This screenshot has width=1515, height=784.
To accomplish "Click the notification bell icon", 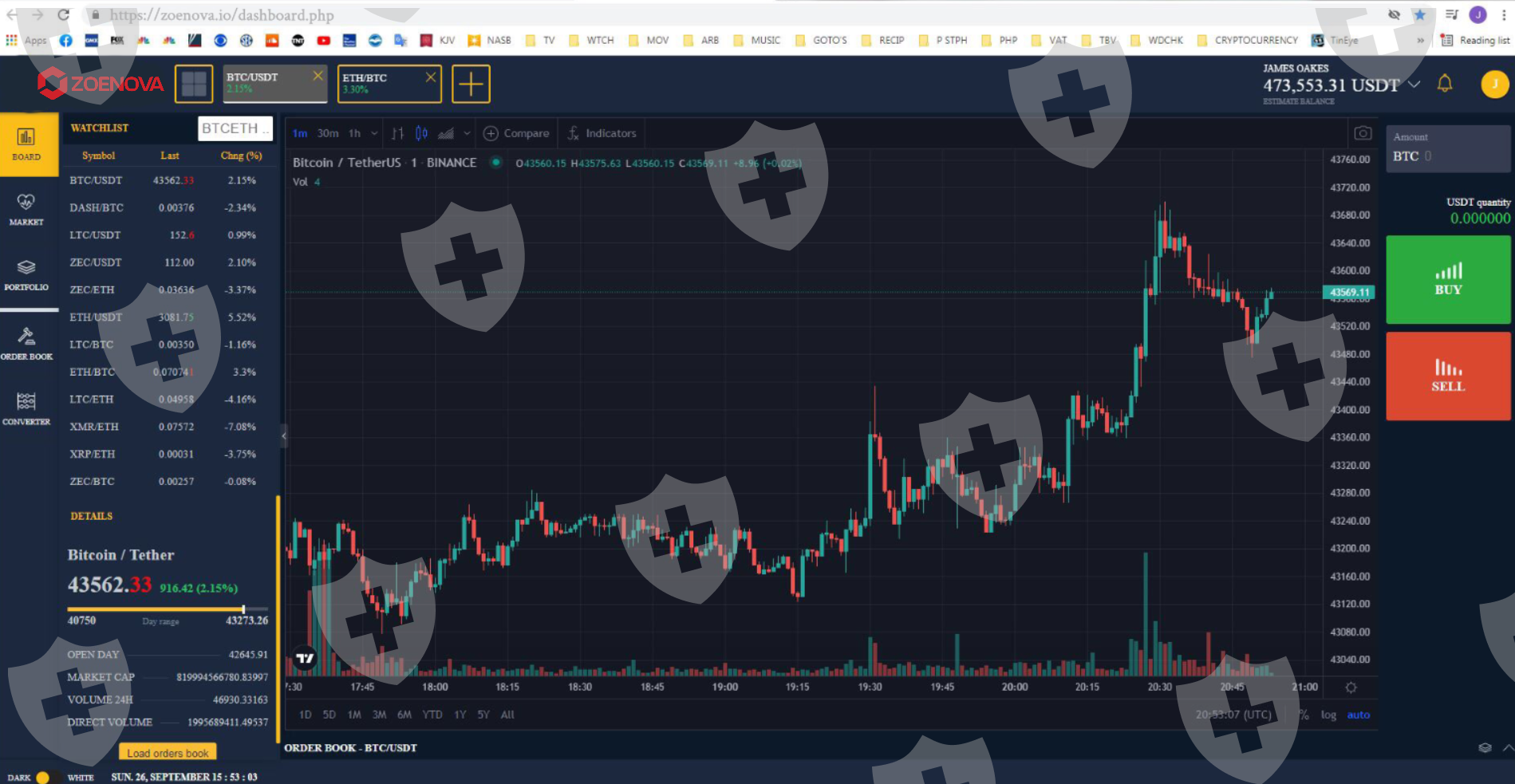I will (1444, 84).
